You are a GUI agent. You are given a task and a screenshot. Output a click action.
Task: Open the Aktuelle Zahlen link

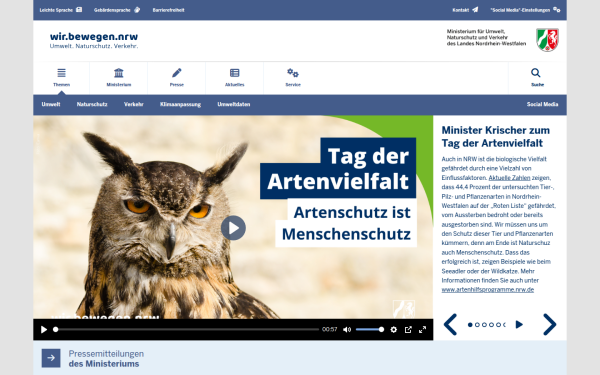coord(509,178)
